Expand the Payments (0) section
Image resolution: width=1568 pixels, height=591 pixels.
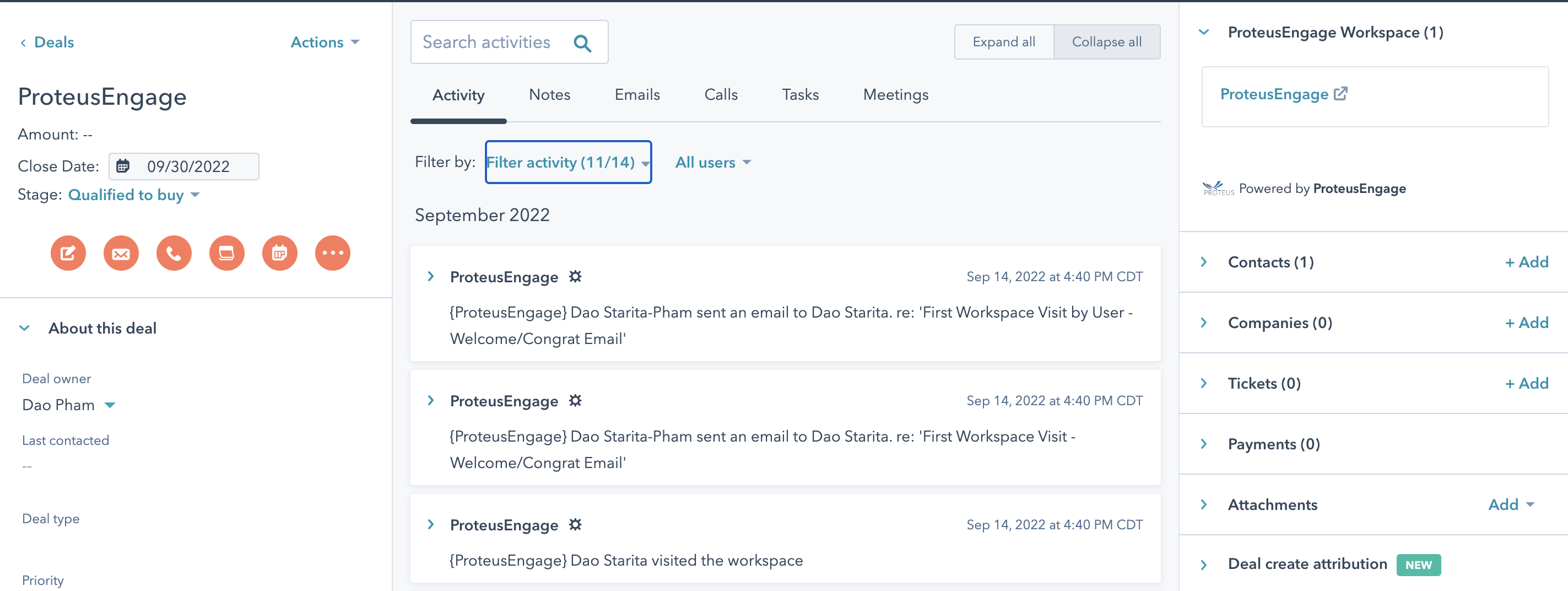[x=1203, y=444]
